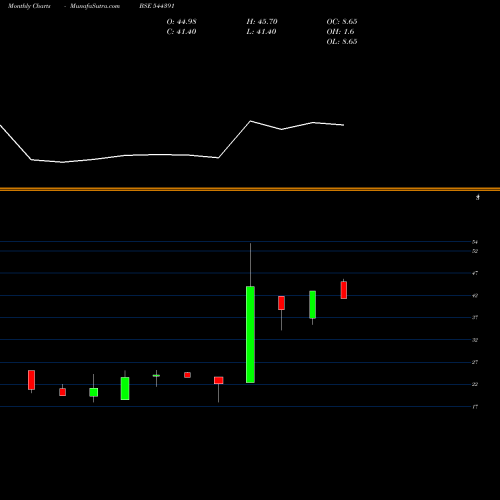Select the low value 'L: 41.40'
Viewport: 500px width, 500px height.
point(261,32)
